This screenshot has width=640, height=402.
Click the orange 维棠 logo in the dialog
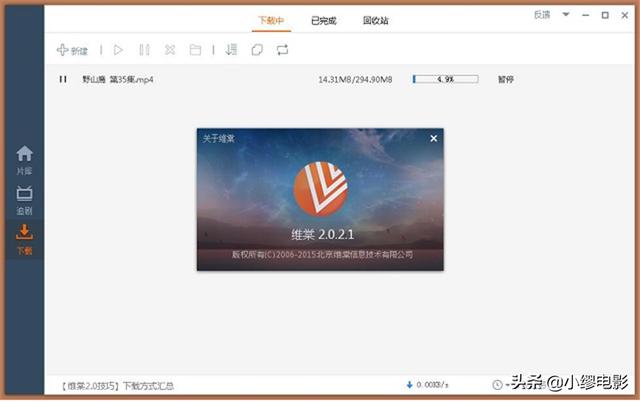pos(321,189)
